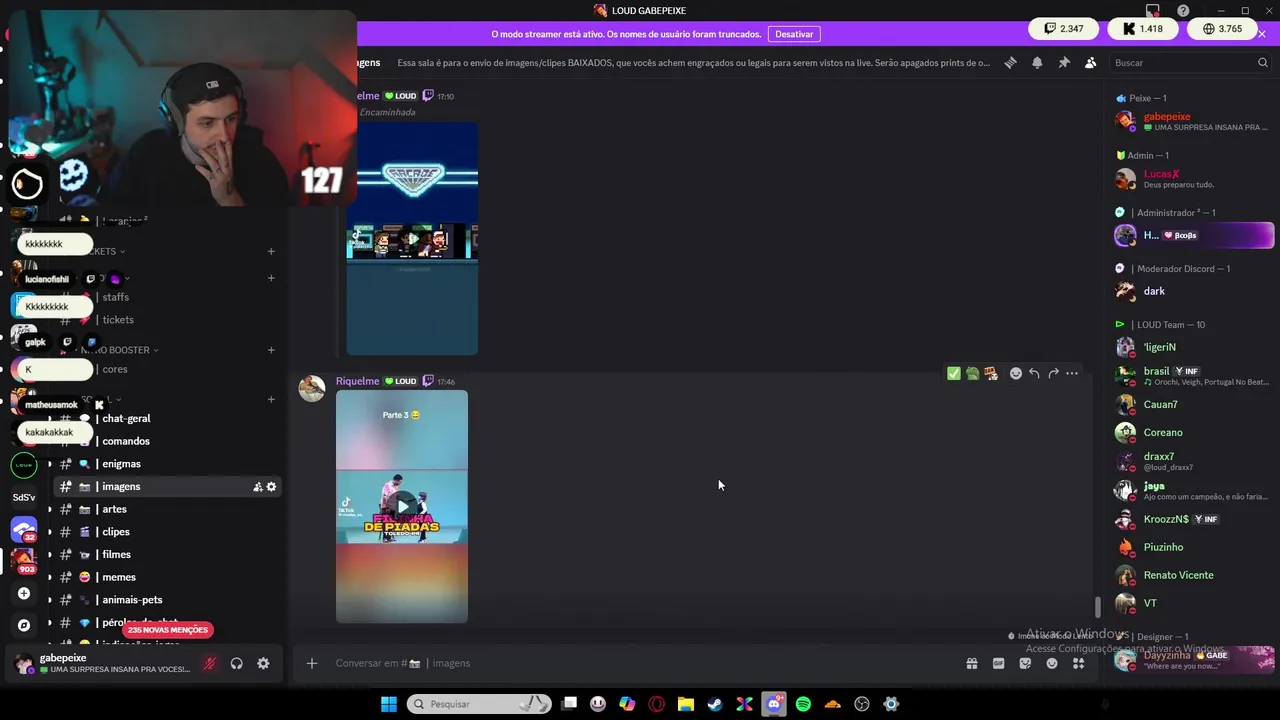Image resolution: width=1280 pixels, height=720 pixels.
Task: Open the clipes channel
Action: pos(165,532)
